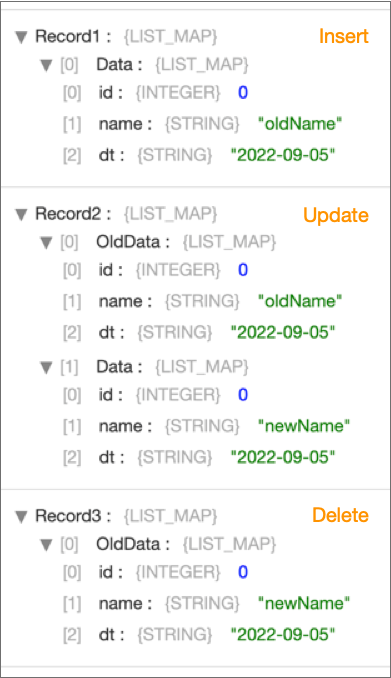Collapse the Record3 tree node
The height and width of the screenshot is (678, 391).
pos(21,516)
